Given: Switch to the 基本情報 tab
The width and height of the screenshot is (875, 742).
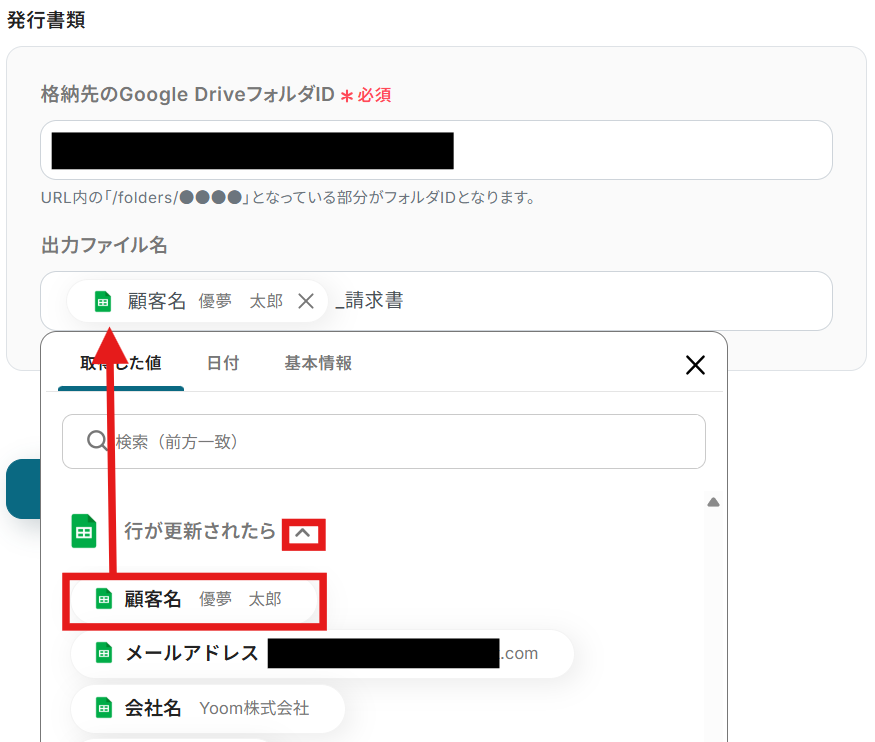Looking at the screenshot, I should [x=318, y=363].
